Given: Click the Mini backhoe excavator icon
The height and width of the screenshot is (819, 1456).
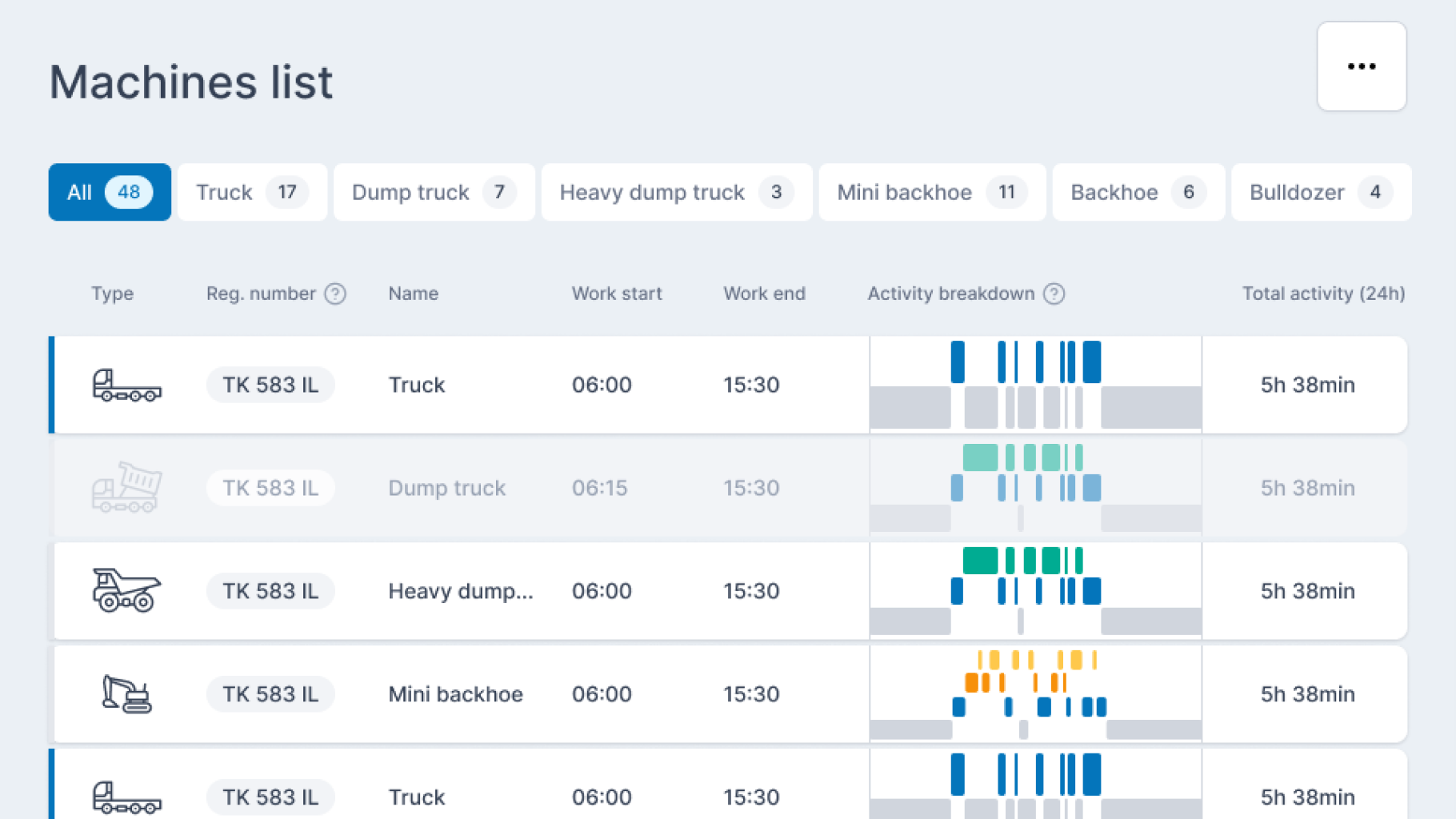Looking at the screenshot, I should 126,693.
